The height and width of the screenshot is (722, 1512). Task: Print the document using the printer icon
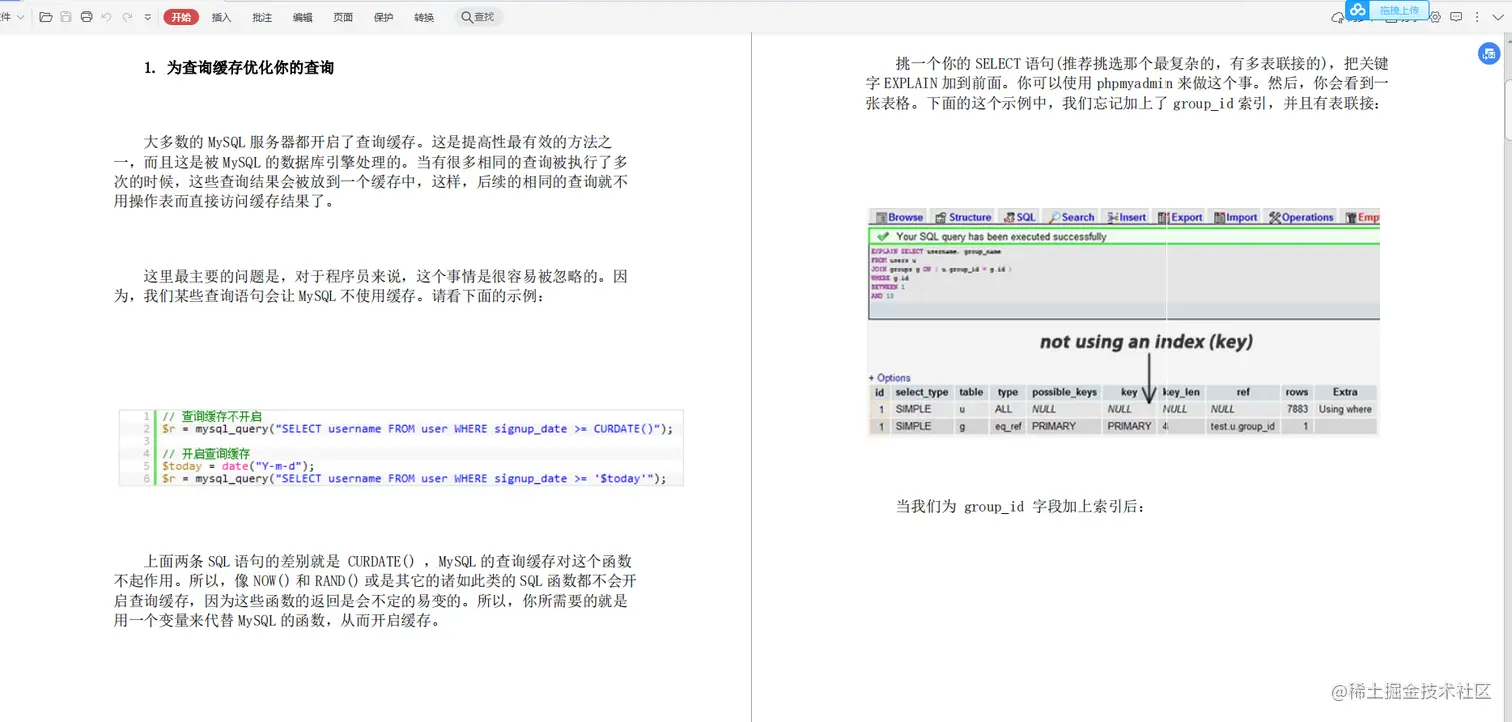pos(86,17)
